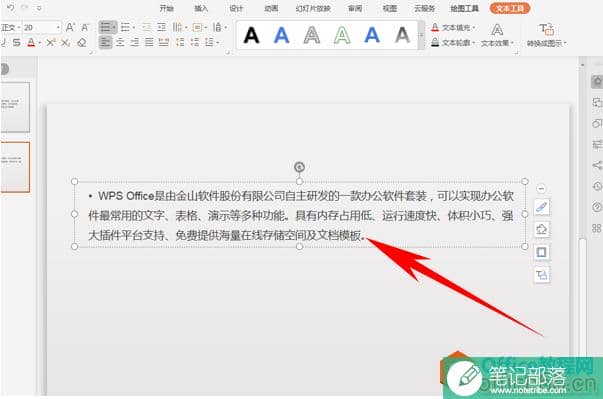Apply the first blue A text style

click(x=282, y=35)
